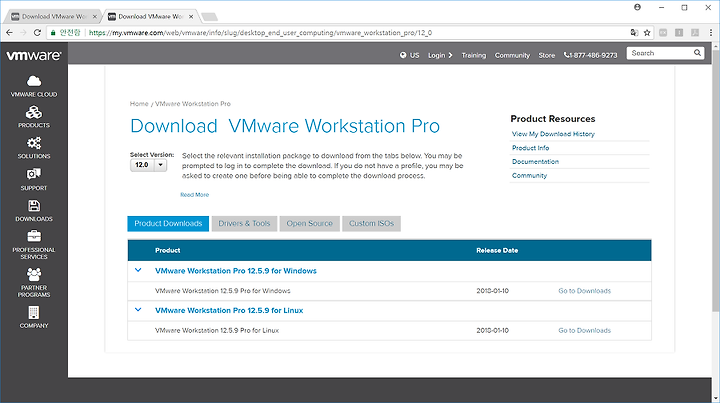Switch to Drivers & Tools tab
The width and height of the screenshot is (720, 403).
[x=244, y=224]
